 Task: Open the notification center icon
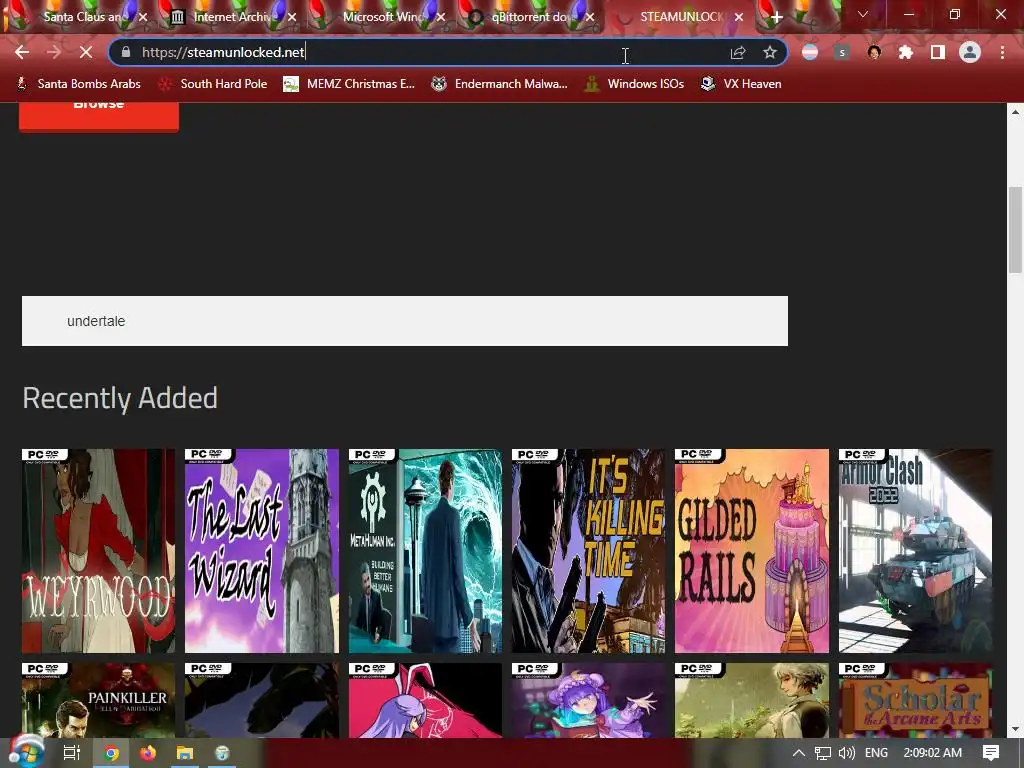pos(991,753)
